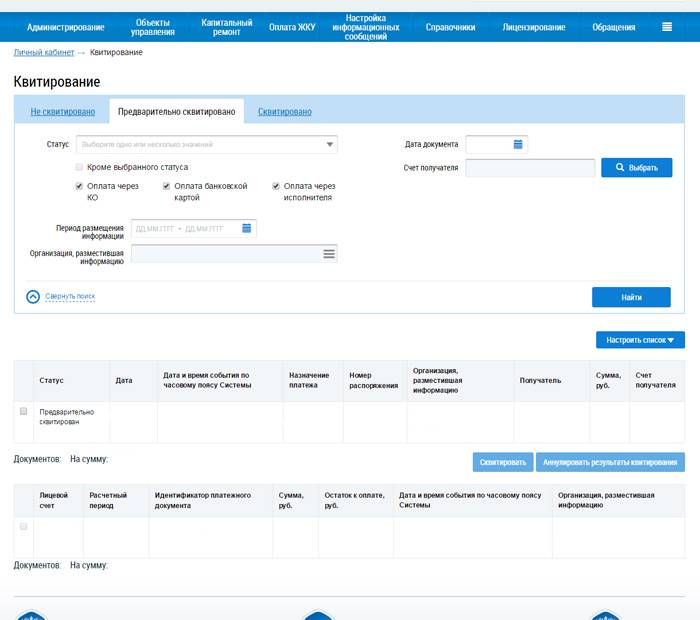
Task: Click the list icon in Организация field
Action: pyautogui.click(x=329, y=254)
